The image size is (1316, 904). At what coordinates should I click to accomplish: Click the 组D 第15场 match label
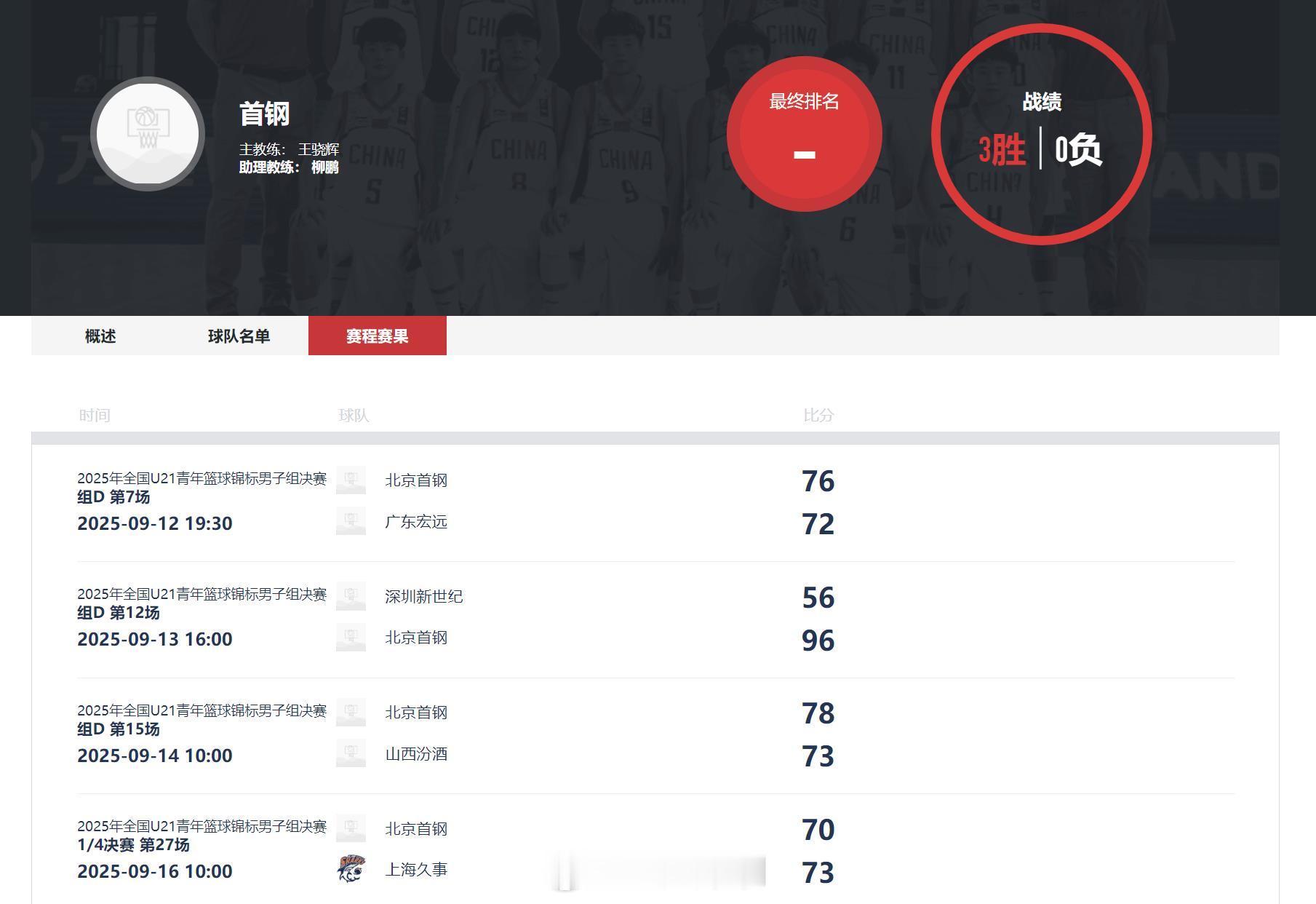click(118, 729)
